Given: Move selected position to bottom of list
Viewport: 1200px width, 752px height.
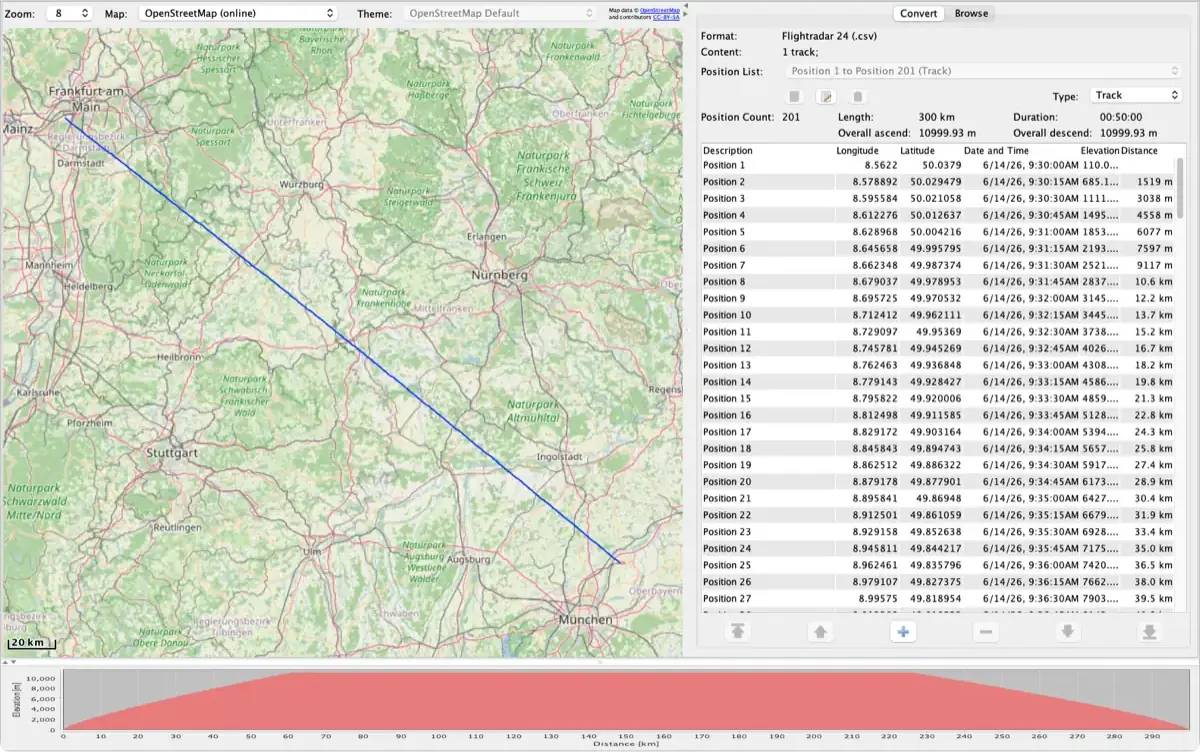Looking at the screenshot, I should pos(1150,632).
